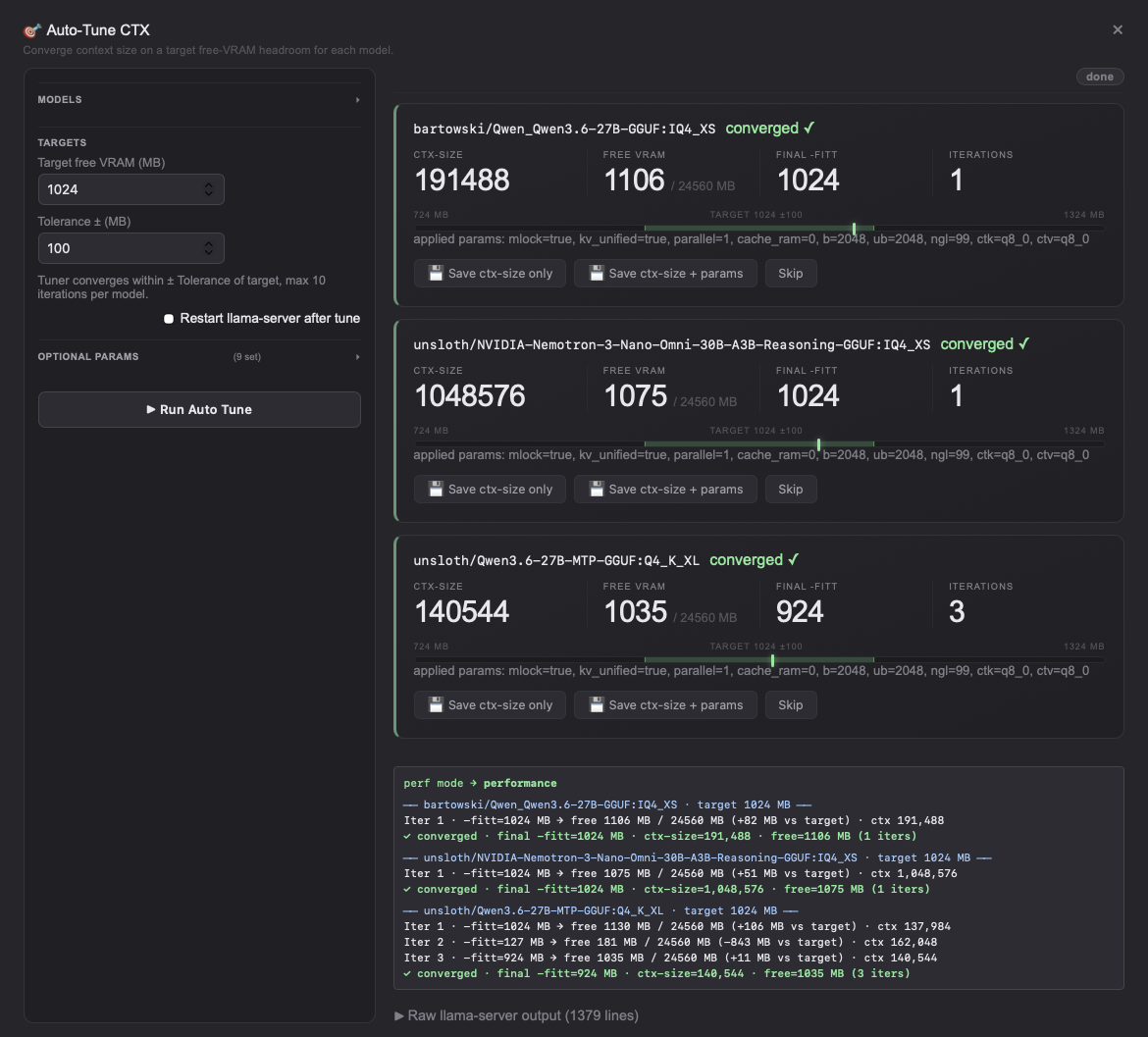Focus the Target free VRAM field
The width and height of the screenshot is (1148, 1037).
(131, 189)
